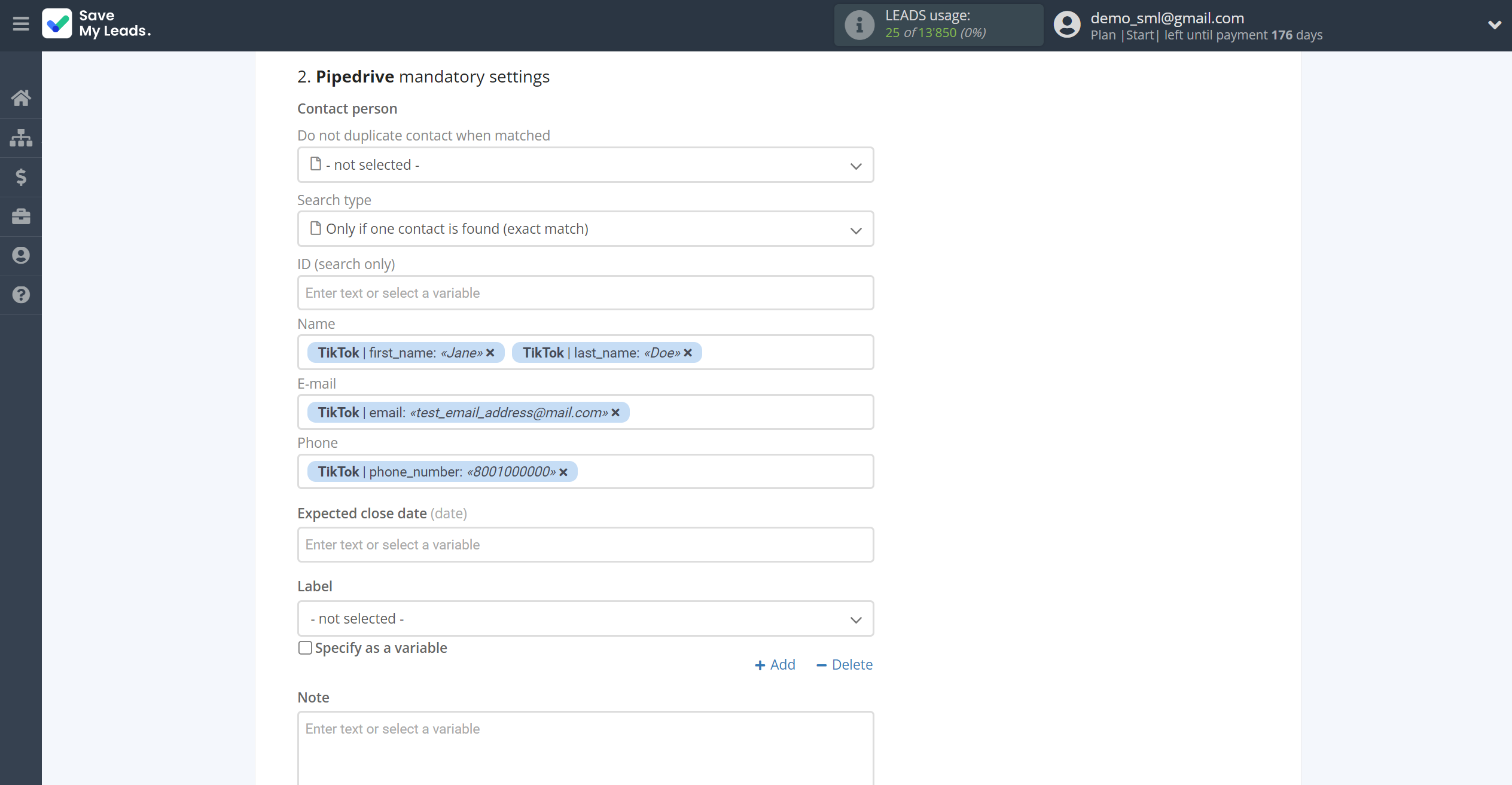The height and width of the screenshot is (785, 1512).
Task: Open the hamburger menu
Action: pos(21,24)
